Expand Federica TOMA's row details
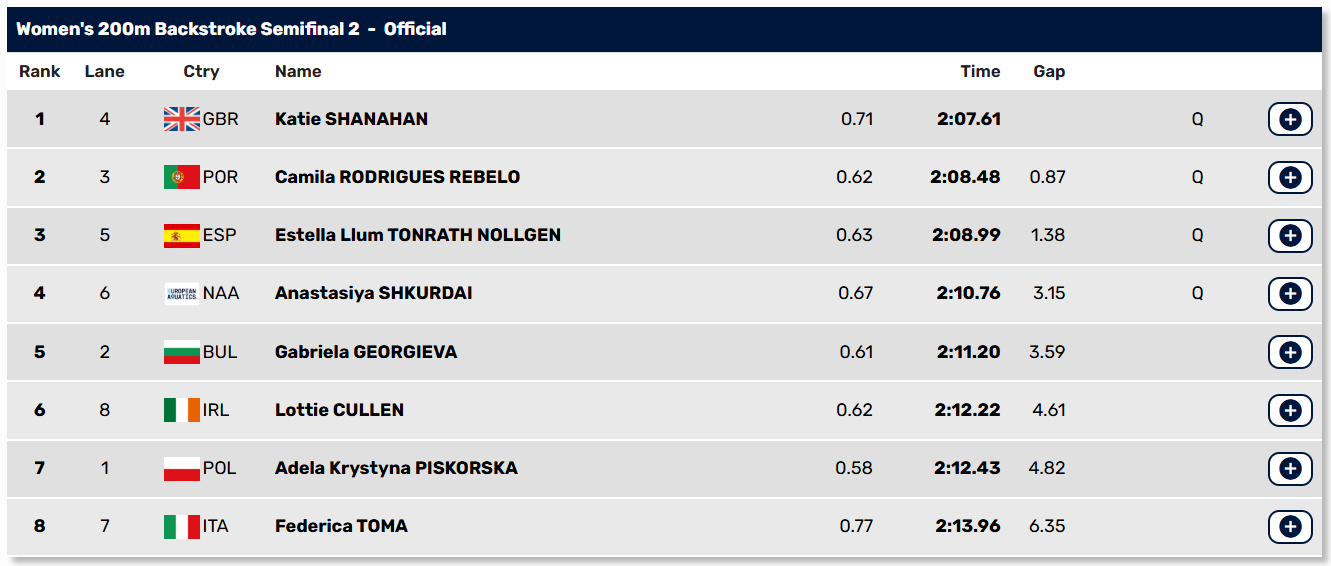1331x566 pixels. (1290, 526)
